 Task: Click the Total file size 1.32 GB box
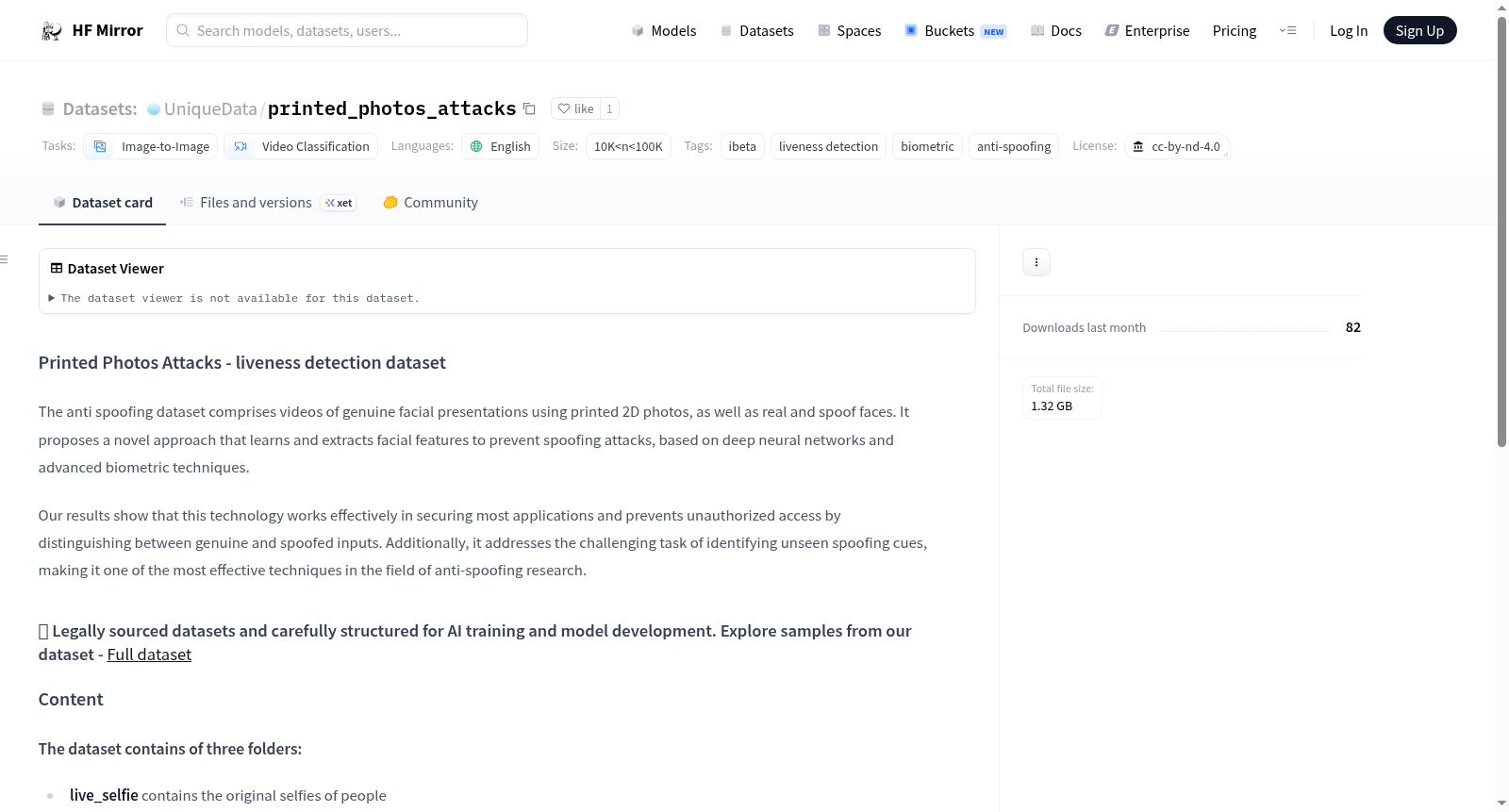click(x=1062, y=398)
